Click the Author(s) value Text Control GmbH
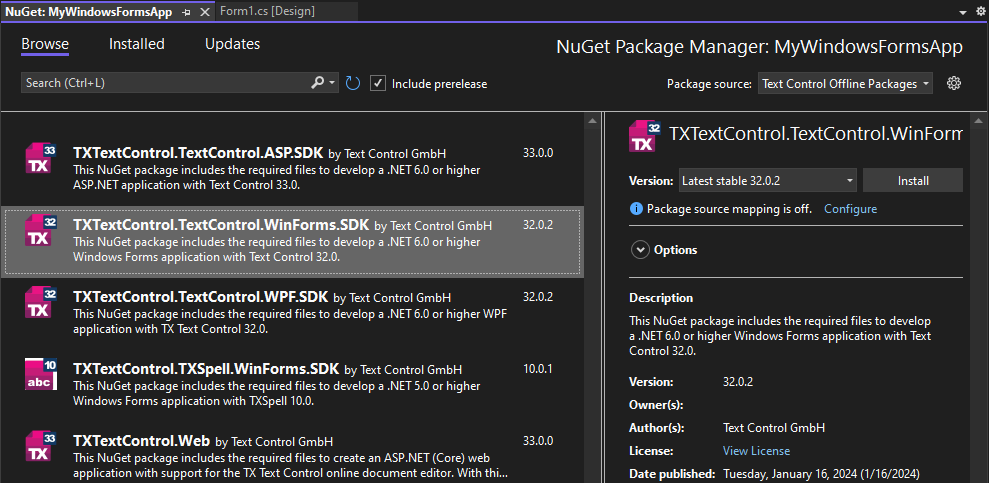The image size is (989, 483). click(774, 428)
